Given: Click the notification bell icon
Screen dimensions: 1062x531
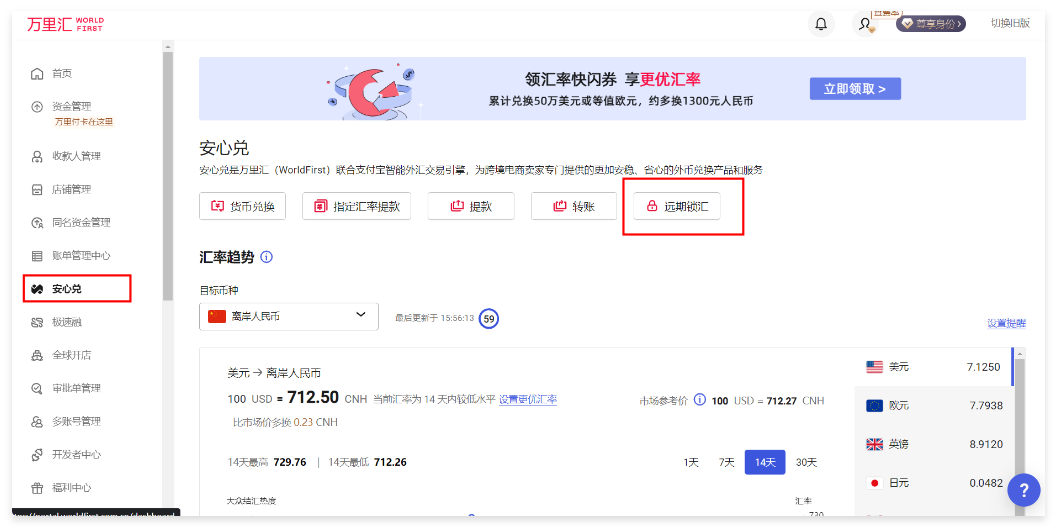Looking at the screenshot, I should 821,24.
